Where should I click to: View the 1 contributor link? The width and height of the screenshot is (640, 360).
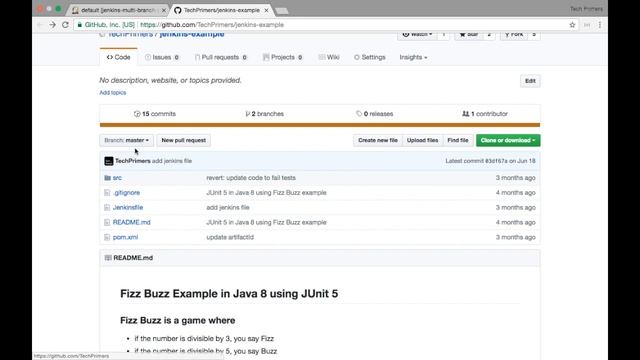tap(485, 114)
